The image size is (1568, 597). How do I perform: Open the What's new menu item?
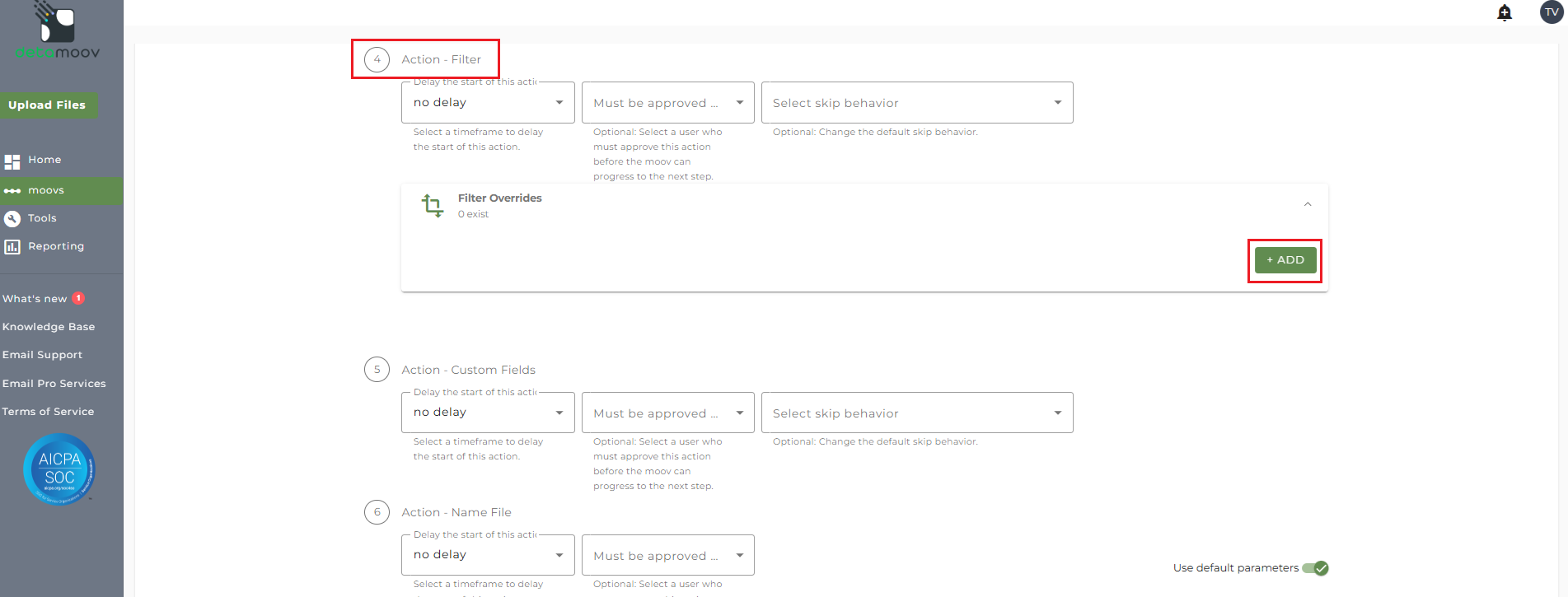[x=35, y=299]
